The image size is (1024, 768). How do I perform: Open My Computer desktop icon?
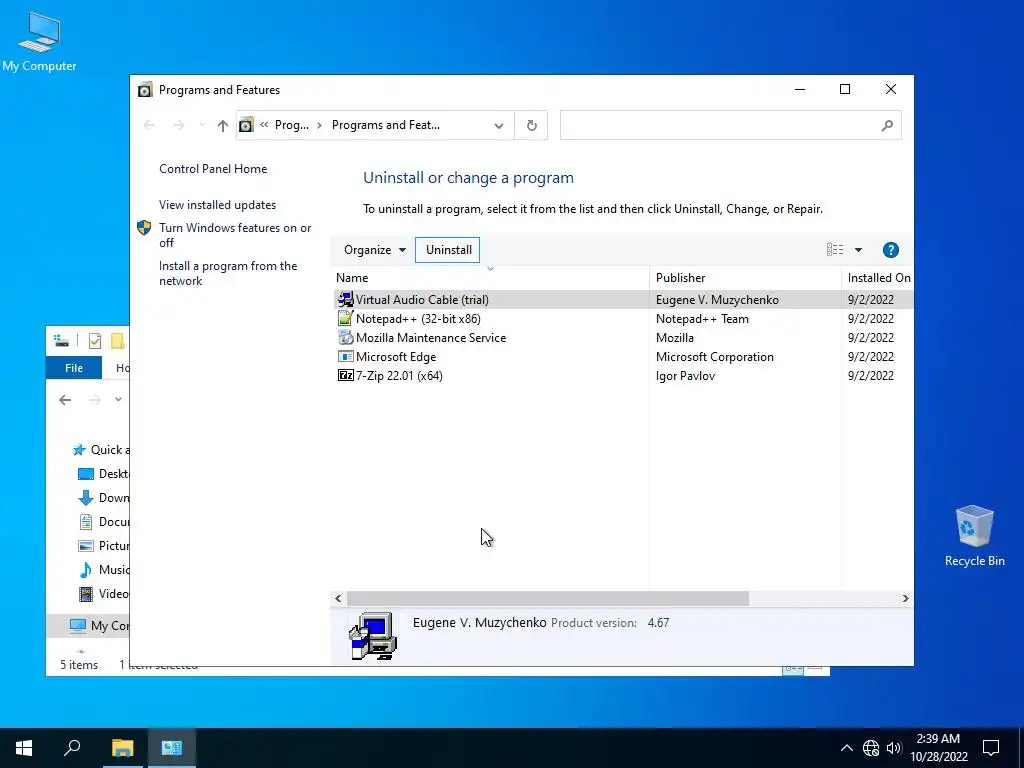tap(39, 41)
